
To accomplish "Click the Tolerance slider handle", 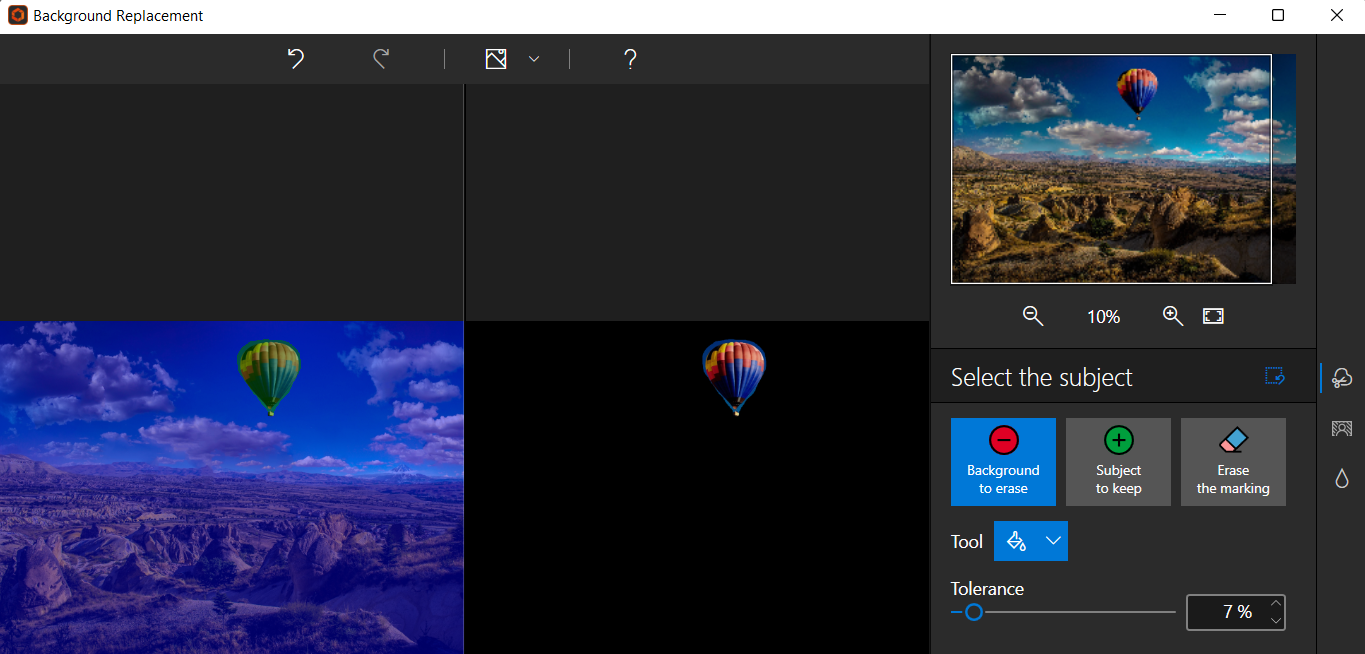I will pos(973,612).
